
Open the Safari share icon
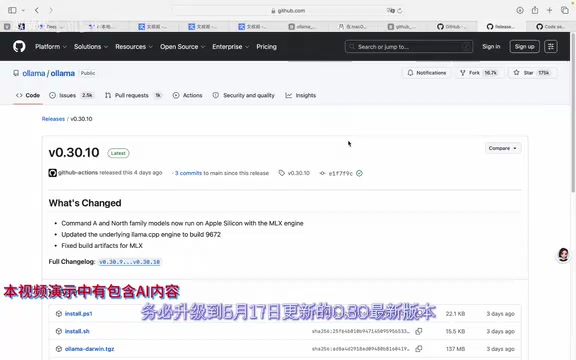click(535, 10)
